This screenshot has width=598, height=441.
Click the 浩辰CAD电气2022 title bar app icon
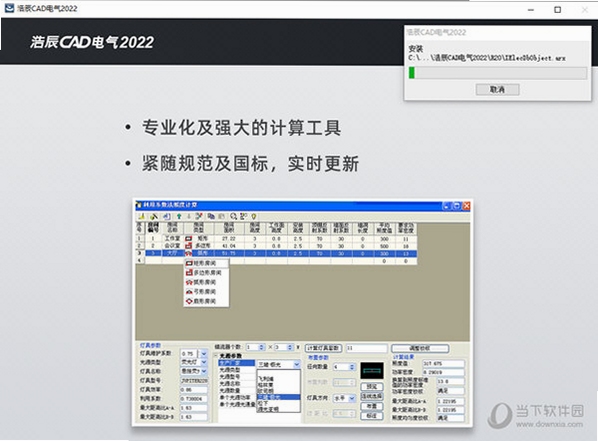pyautogui.click(x=9, y=8)
